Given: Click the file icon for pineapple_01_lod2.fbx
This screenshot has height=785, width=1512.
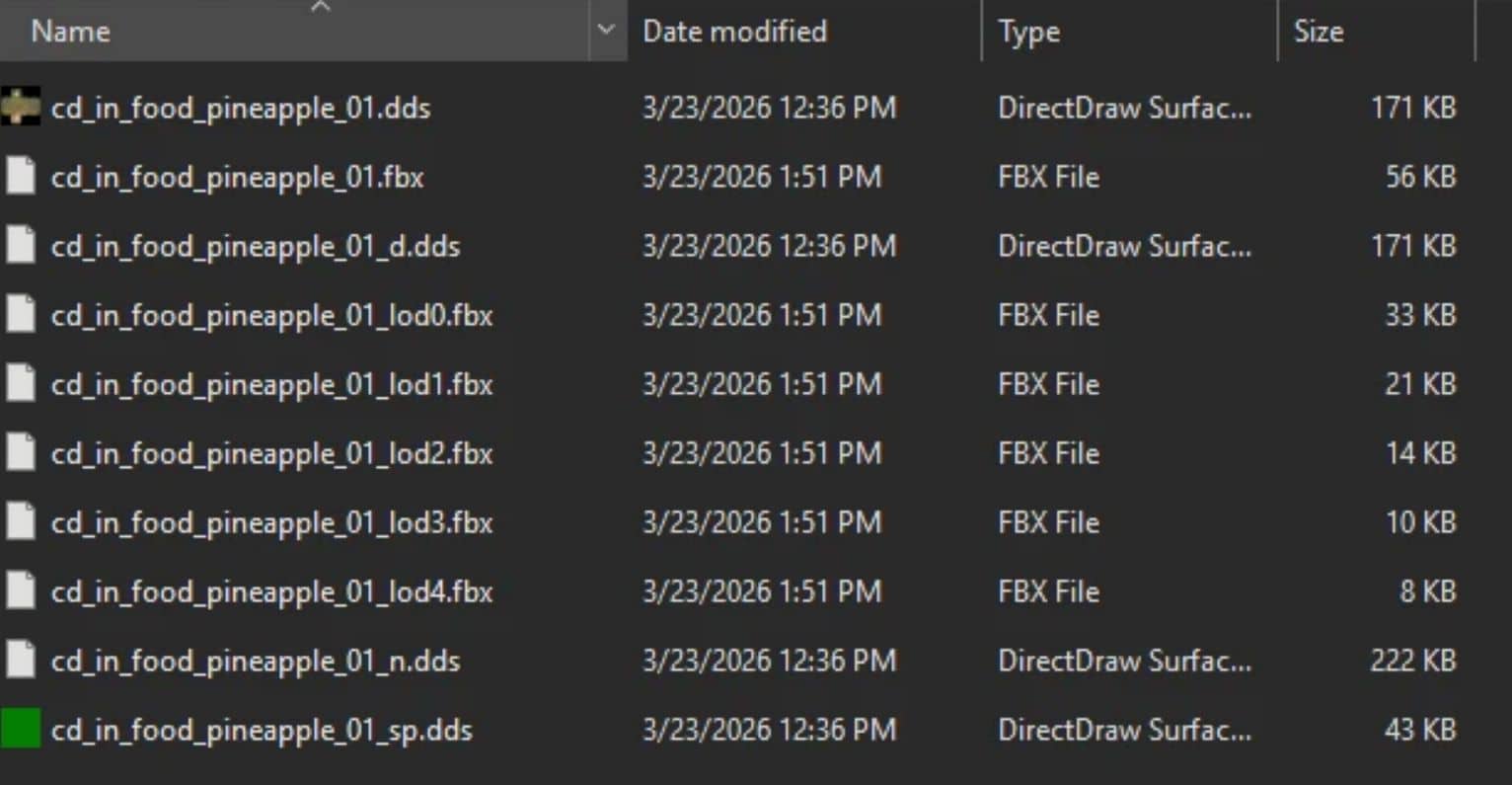Looking at the screenshot, I should (x=21, y=453).
